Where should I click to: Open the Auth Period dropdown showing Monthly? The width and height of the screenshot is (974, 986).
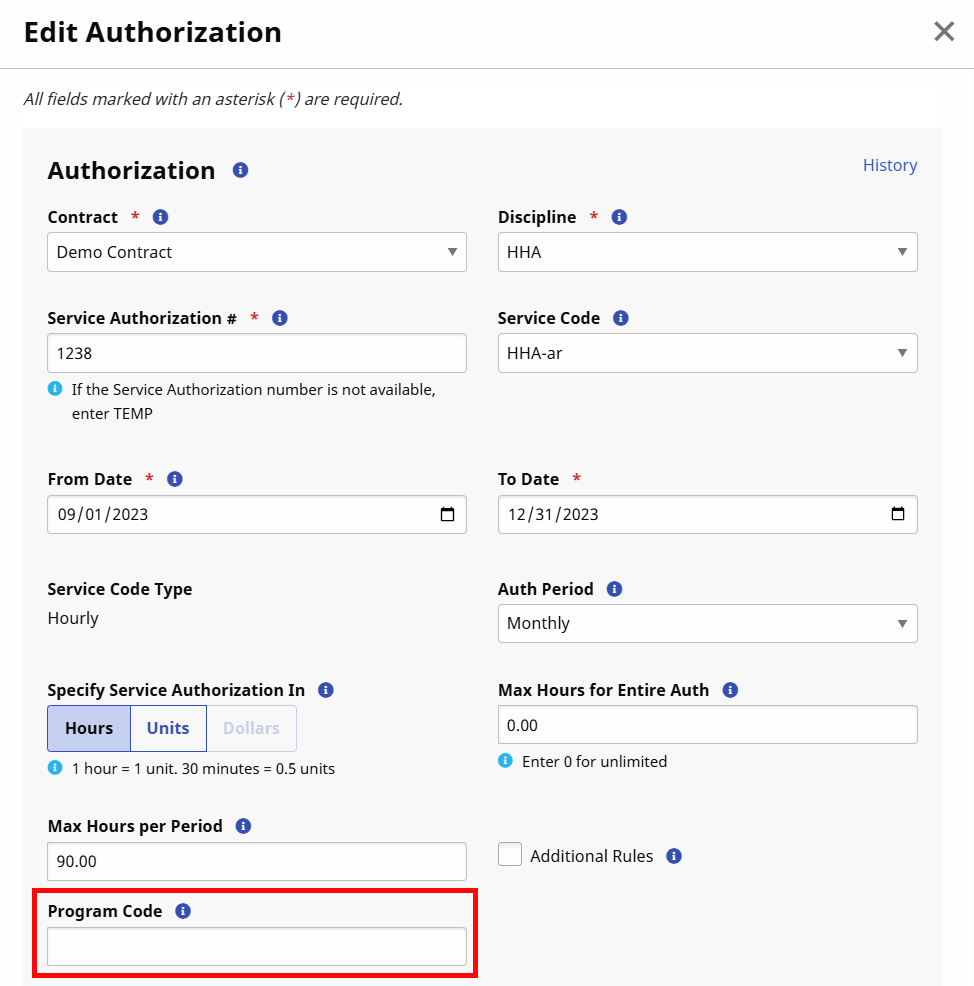707,623
